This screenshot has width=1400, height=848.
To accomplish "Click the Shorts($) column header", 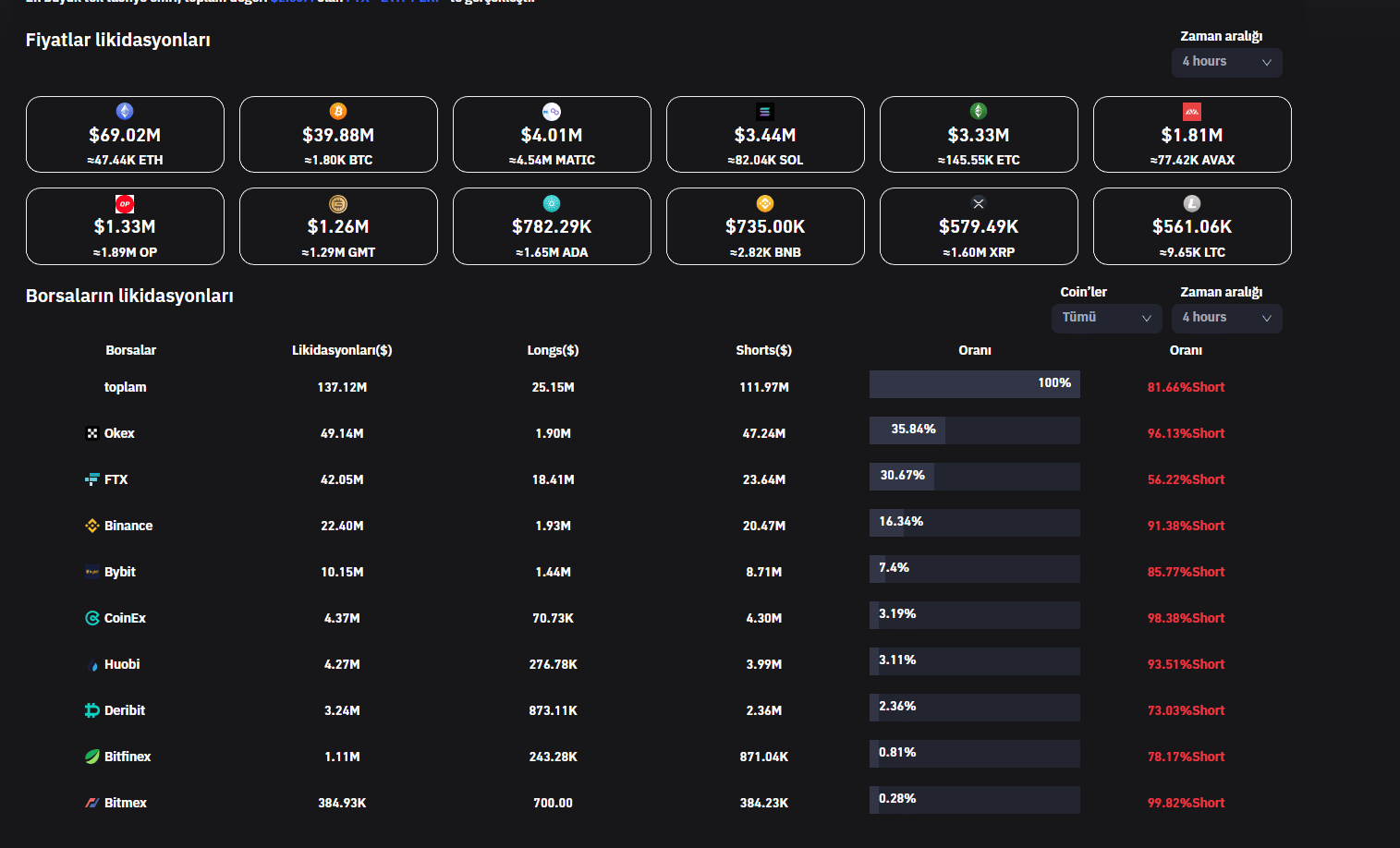I will coord(763,350).
